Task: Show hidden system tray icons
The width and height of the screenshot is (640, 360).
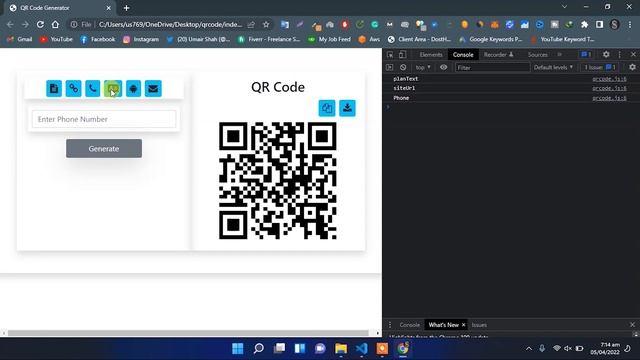Action: (529, 349)
